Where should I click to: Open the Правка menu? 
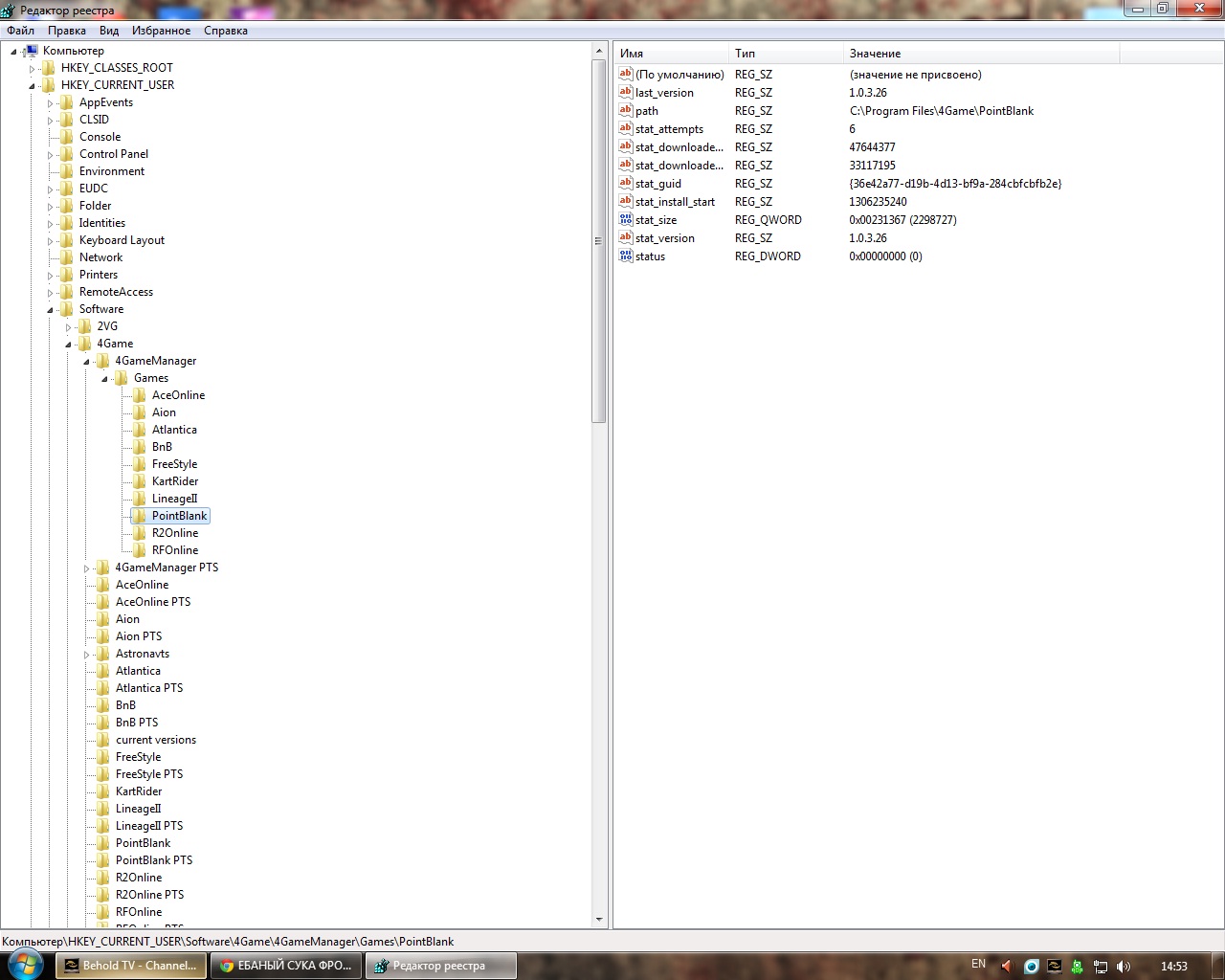67,31
